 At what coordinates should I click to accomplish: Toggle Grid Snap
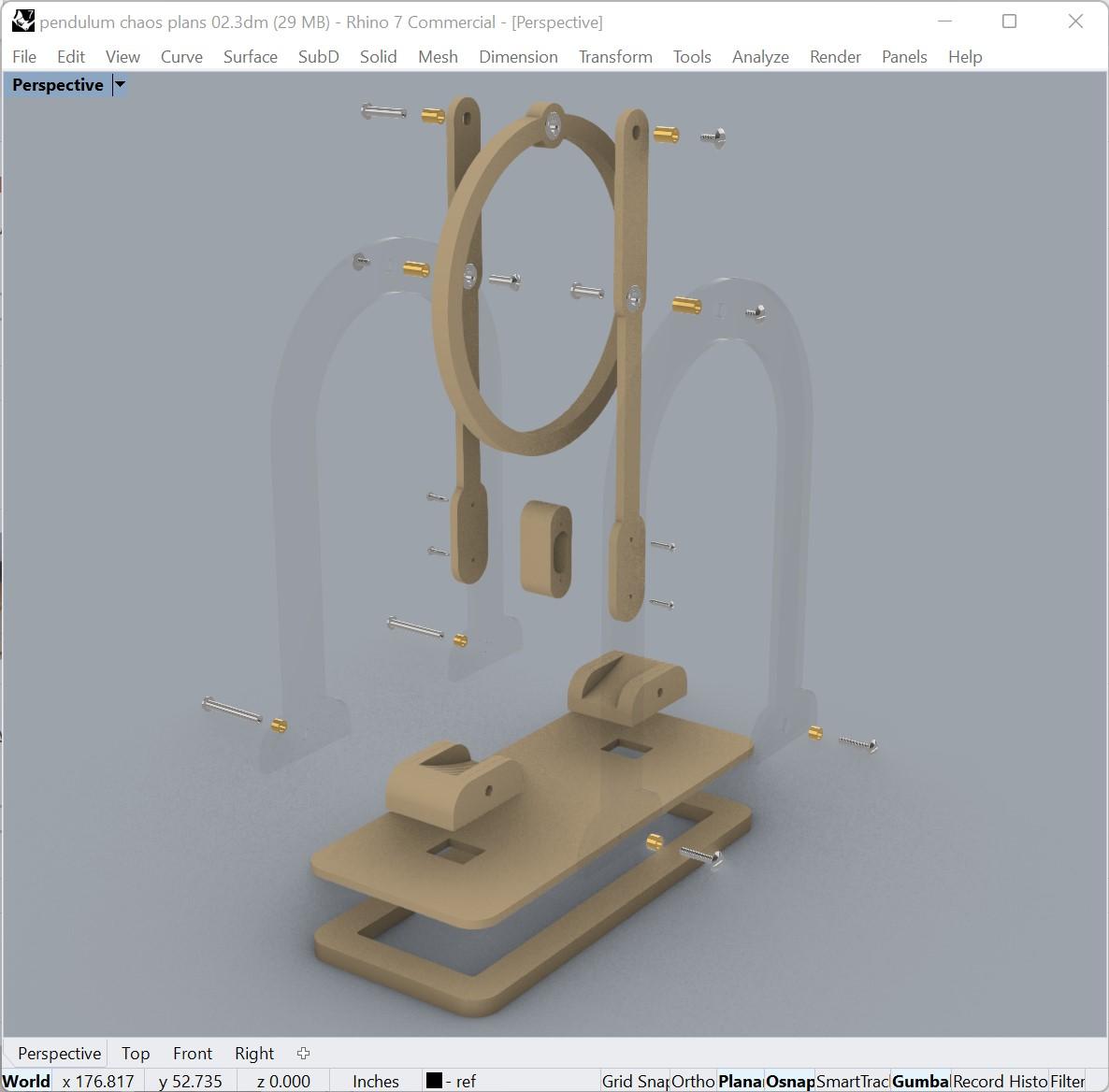(635, 1081)
